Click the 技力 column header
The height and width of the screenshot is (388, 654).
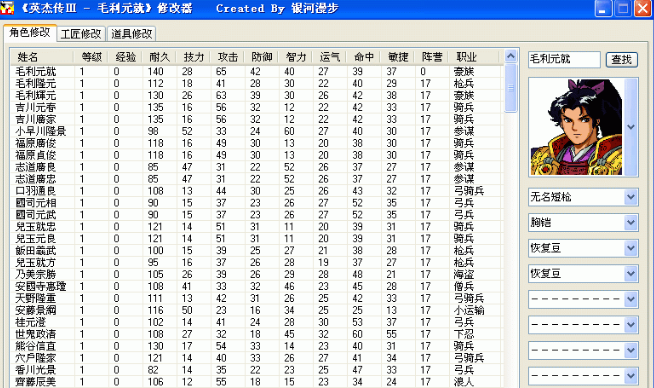click(193, 57)
